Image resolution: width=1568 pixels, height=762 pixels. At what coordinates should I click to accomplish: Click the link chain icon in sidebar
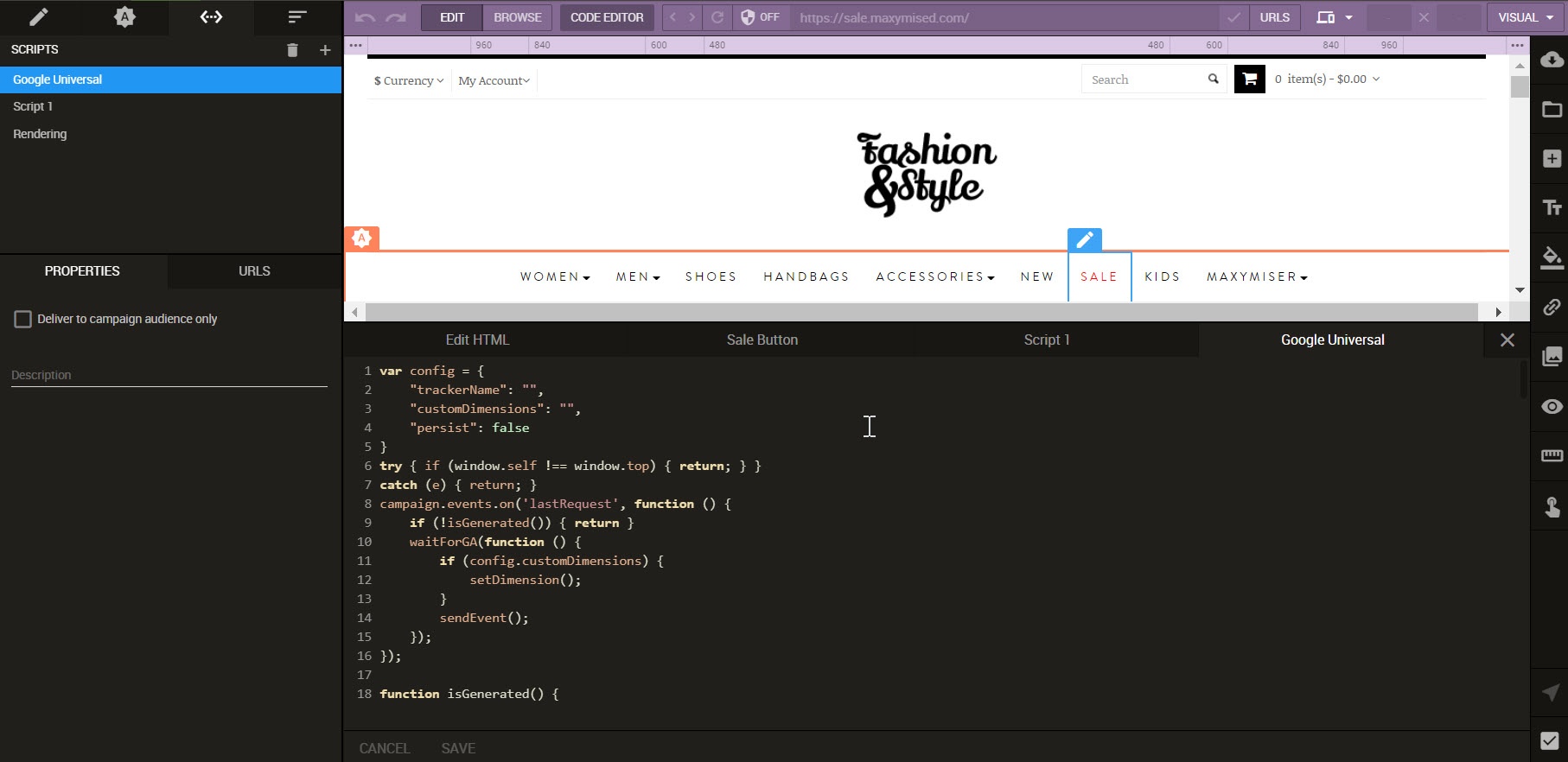pyautogui.click(x=1552, y=307)
